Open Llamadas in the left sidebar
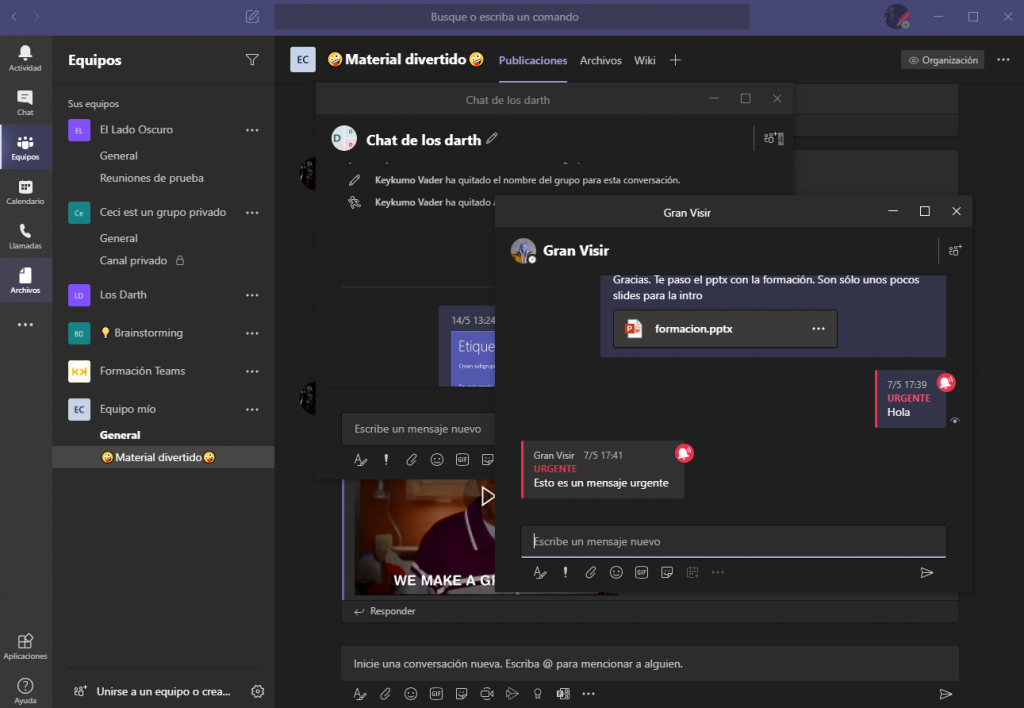The image size is (1024, 708). pyautogui.click(x=25, y=234)
